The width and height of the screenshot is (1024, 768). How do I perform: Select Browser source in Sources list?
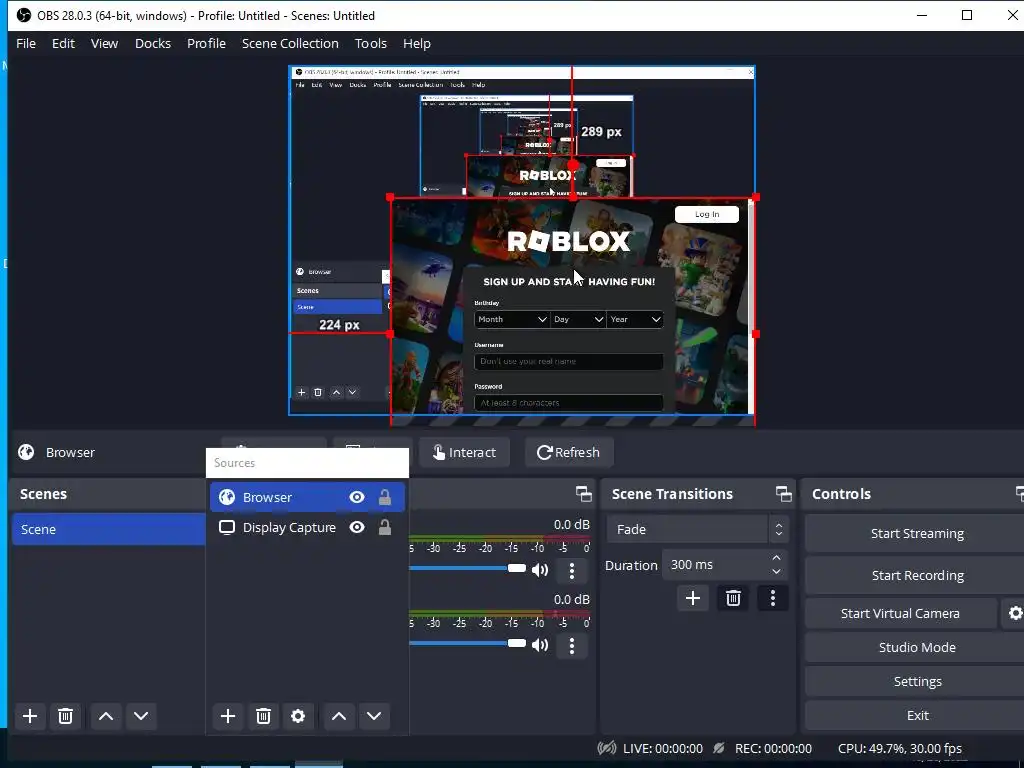[308, 498]
